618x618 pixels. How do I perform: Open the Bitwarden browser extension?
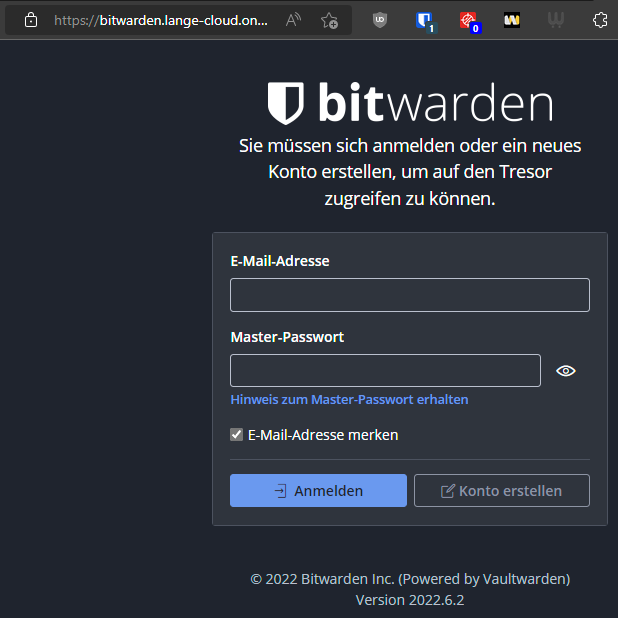coord(424,20)
